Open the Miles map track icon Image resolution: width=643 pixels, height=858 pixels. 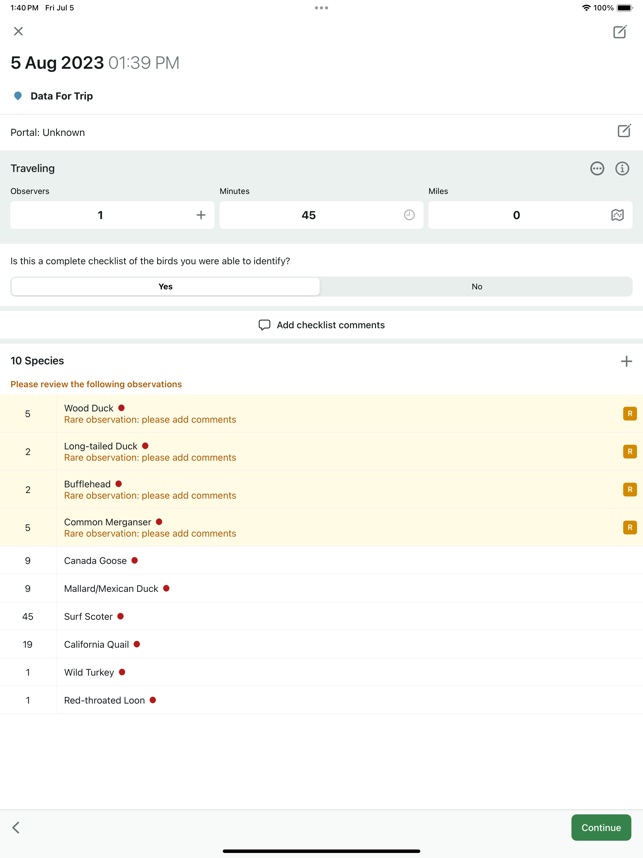point(617,215)
